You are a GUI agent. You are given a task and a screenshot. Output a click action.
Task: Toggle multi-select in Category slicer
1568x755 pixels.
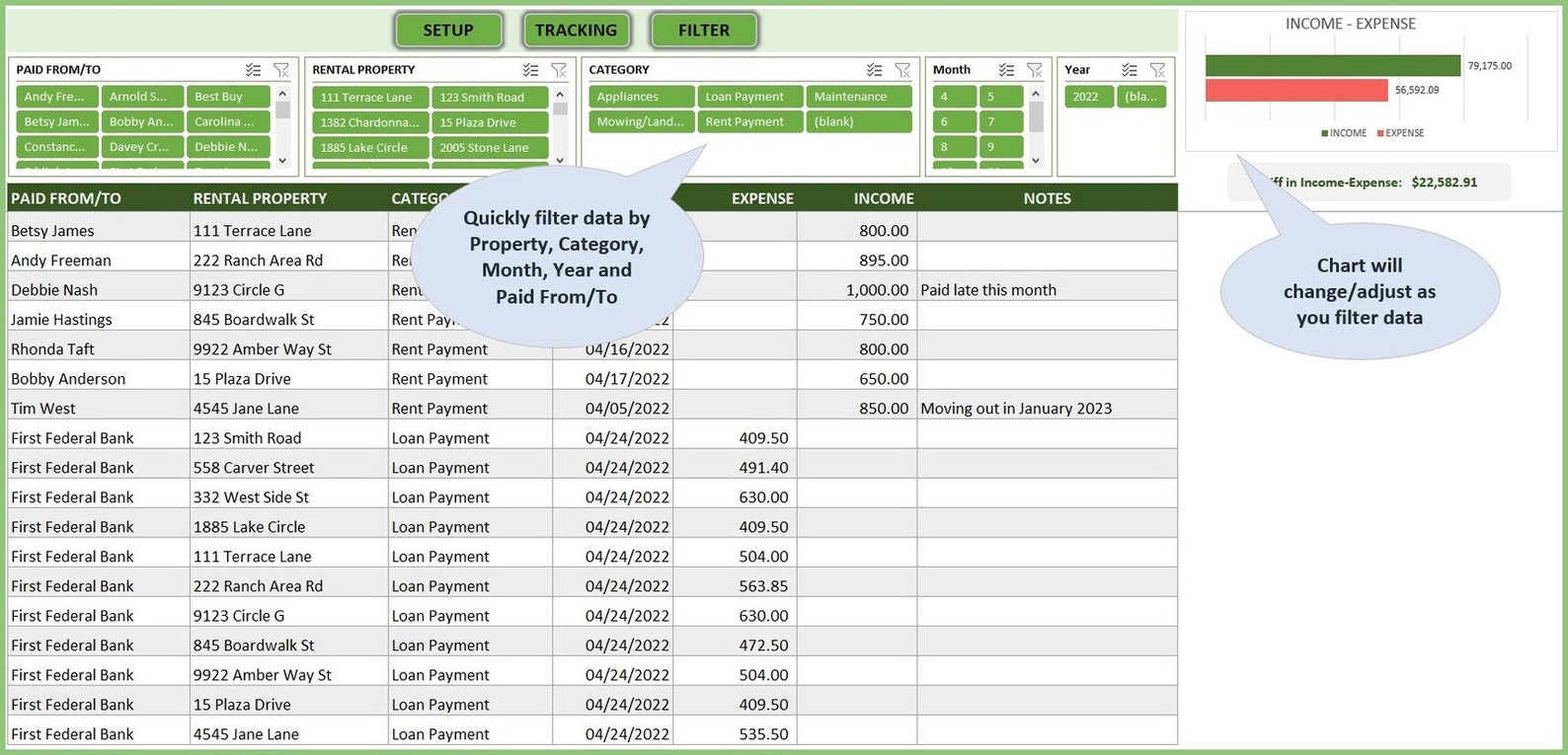point(875,70)
